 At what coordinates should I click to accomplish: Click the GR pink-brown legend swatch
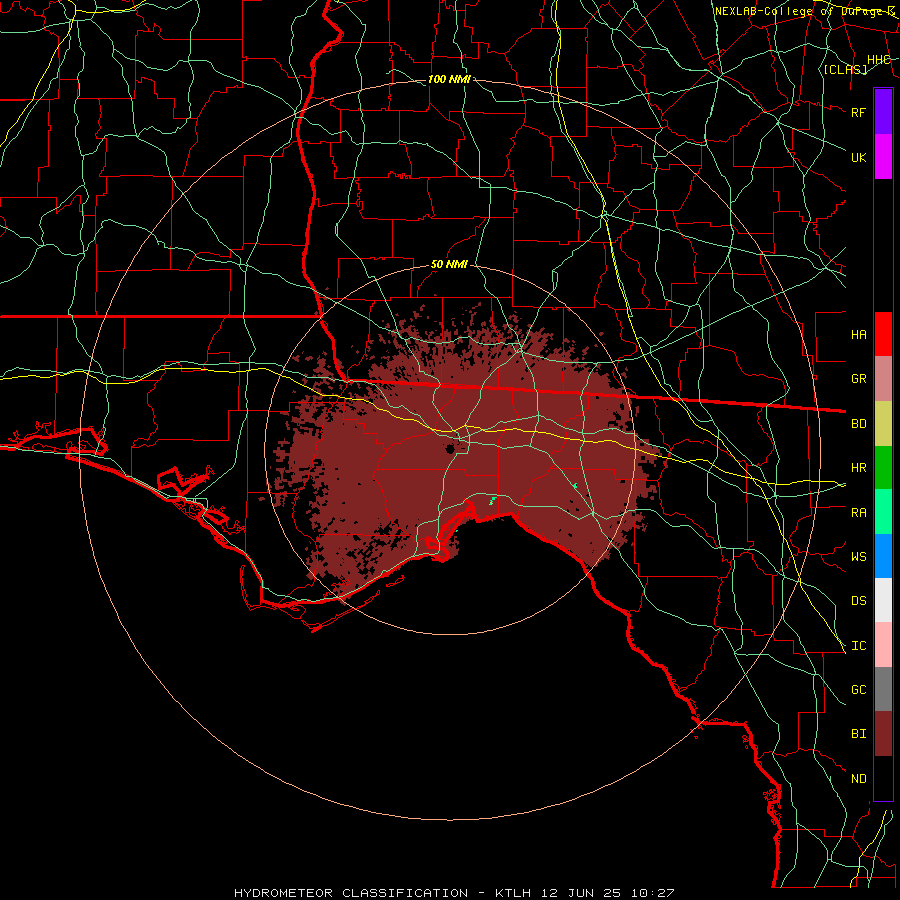point(883,379)
